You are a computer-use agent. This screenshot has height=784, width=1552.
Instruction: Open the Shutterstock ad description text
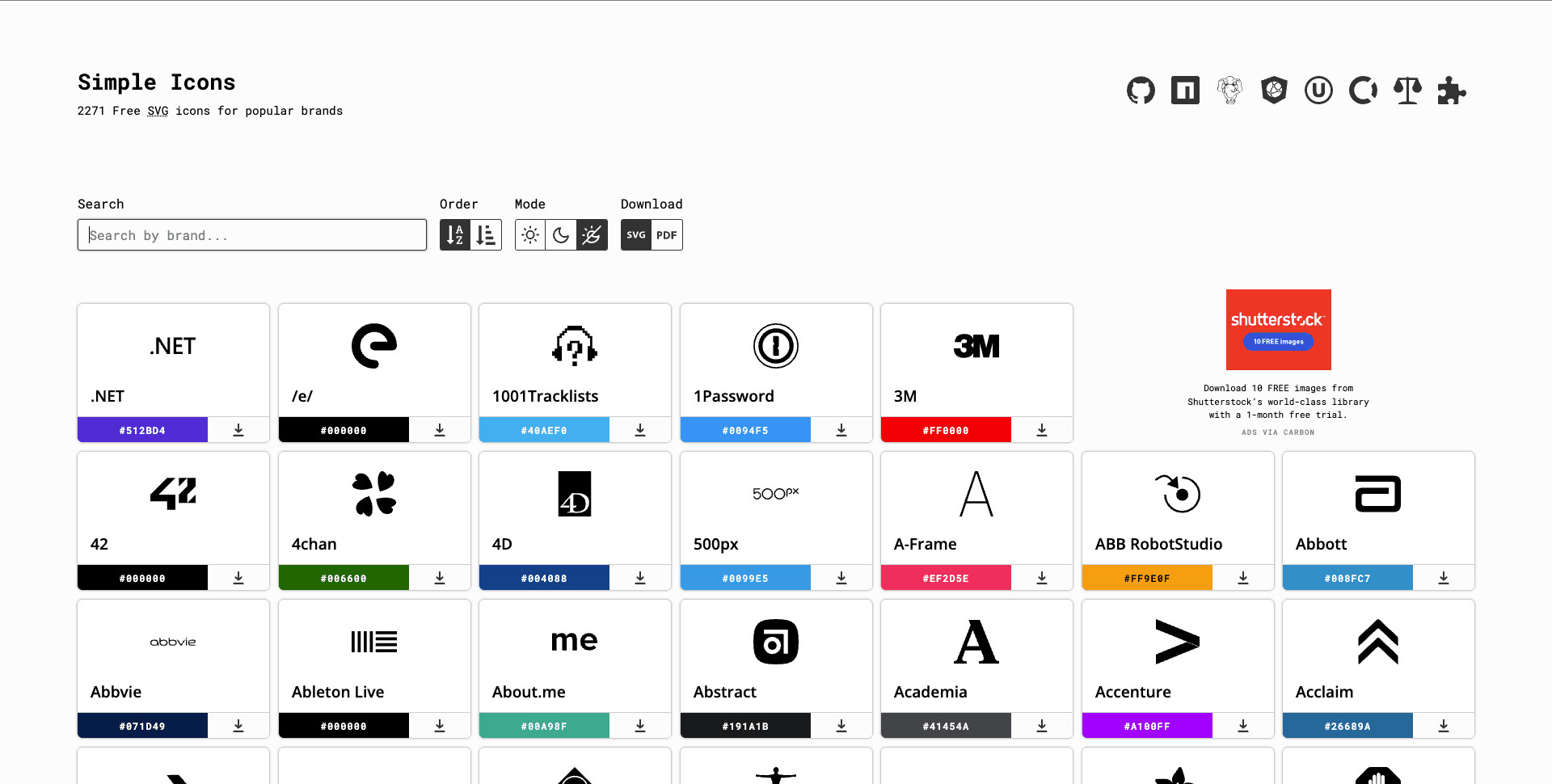1278,402
